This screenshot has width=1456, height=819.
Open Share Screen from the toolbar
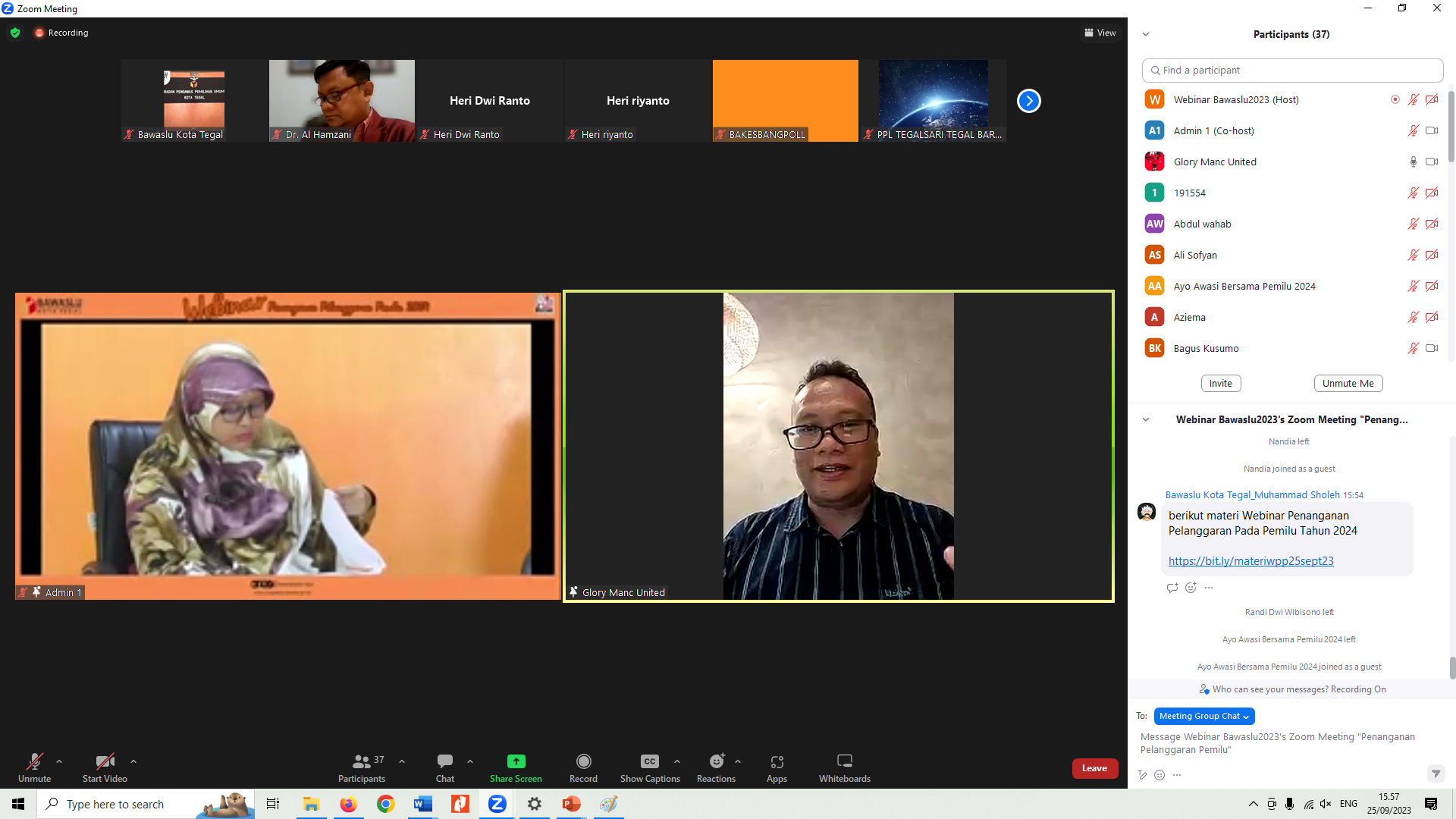tap(516, 761)
